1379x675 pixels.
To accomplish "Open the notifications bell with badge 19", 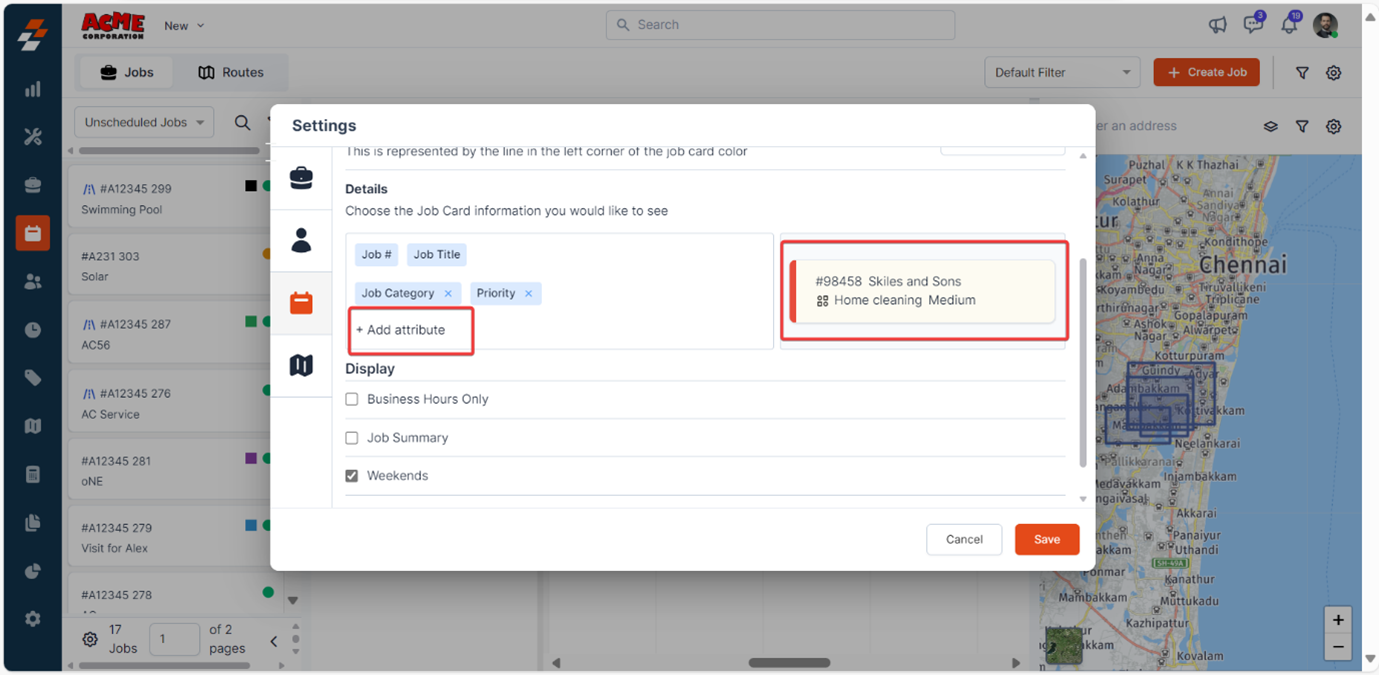I will tap(1289, 25).
